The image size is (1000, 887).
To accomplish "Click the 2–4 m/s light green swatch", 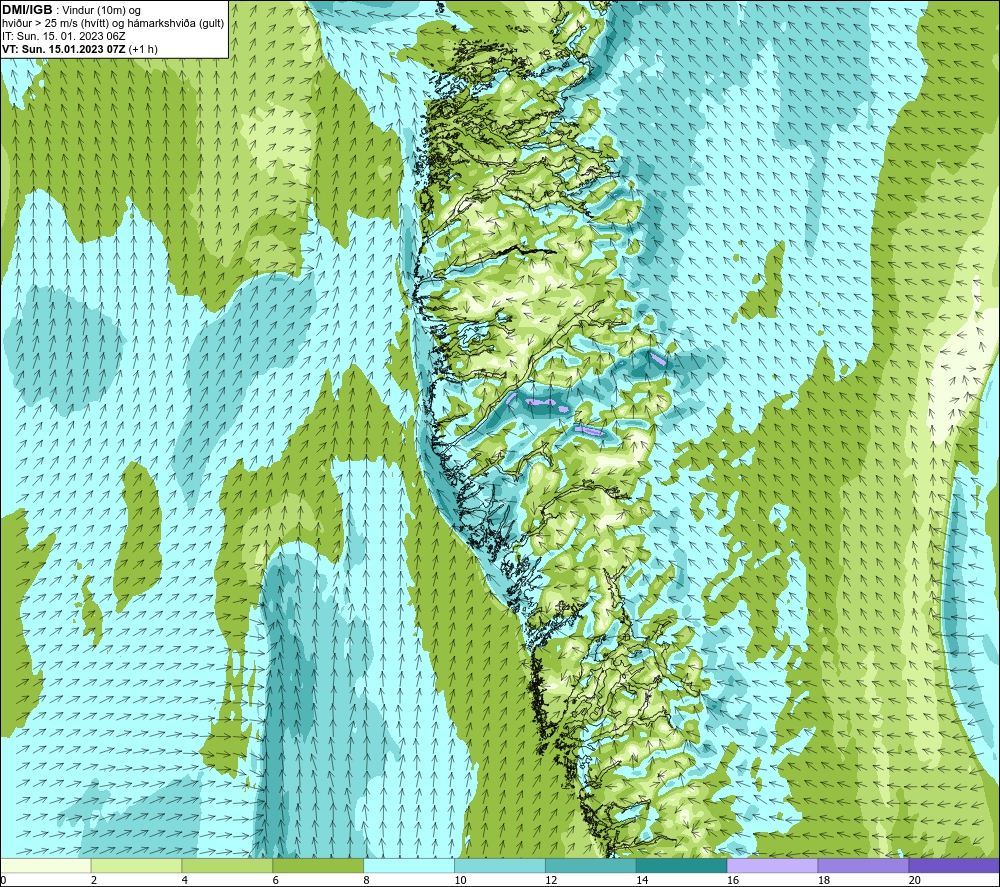I will click(x=136, y=865).
